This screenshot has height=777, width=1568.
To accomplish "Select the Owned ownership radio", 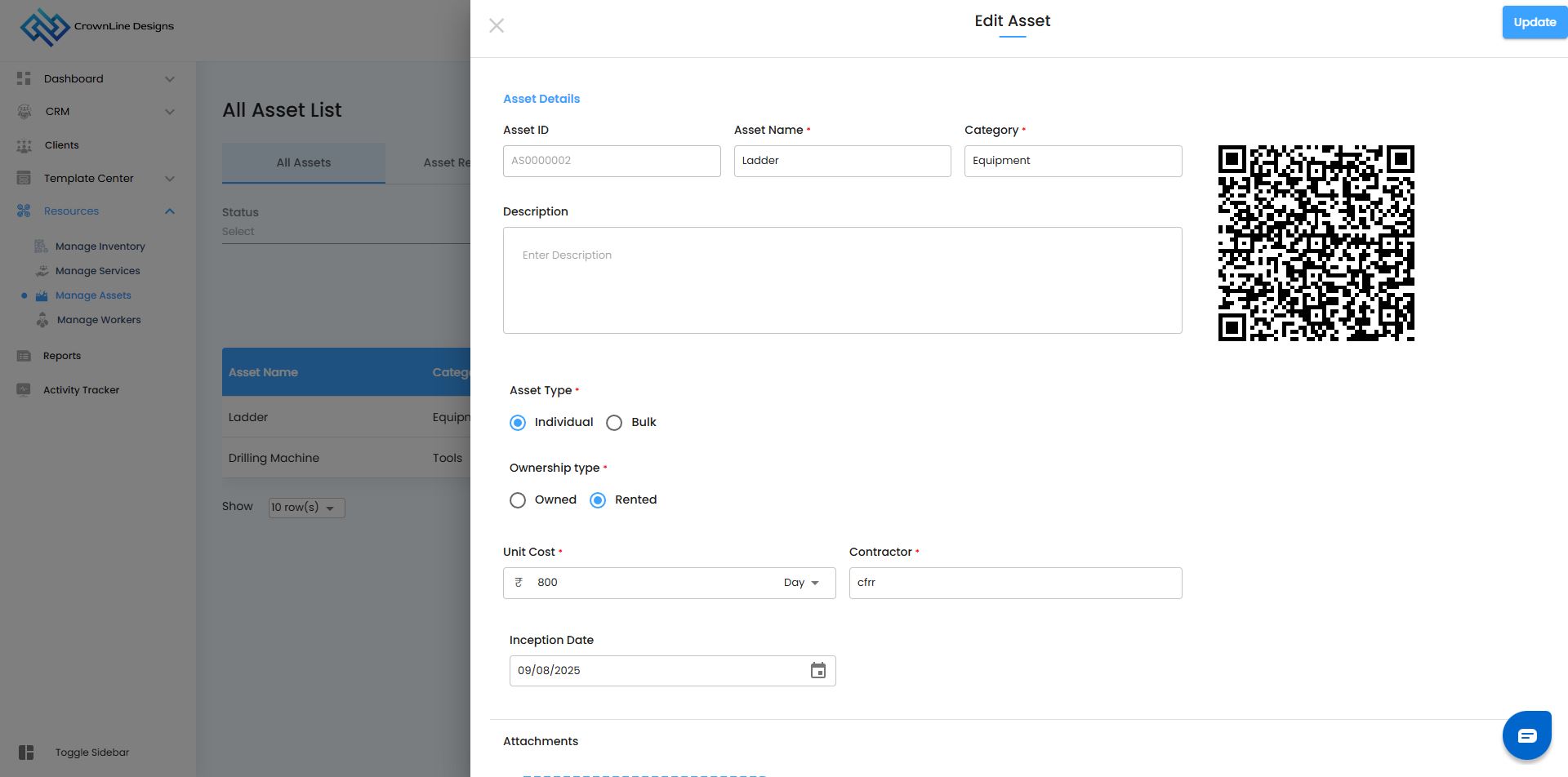I will (518, 500).
